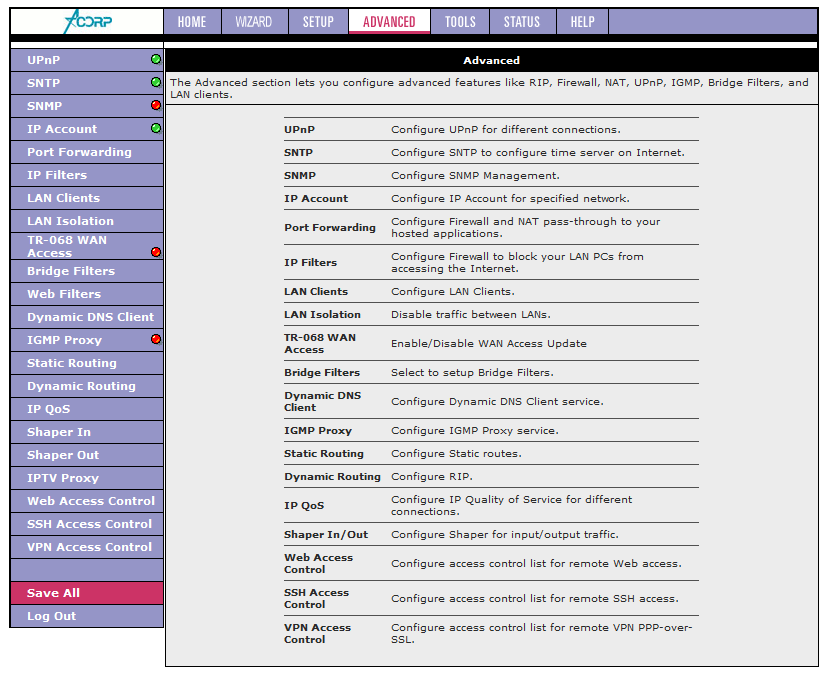
Task: Click the green SNTP status dot
Action: 156,83
